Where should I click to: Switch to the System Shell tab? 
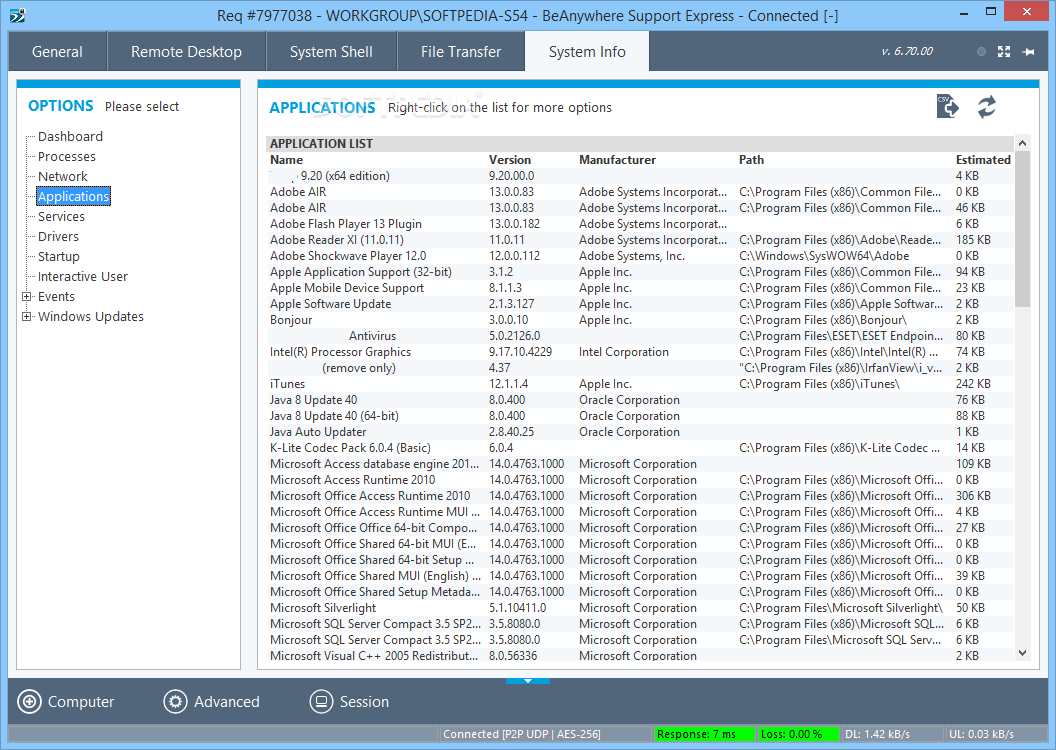331,52
